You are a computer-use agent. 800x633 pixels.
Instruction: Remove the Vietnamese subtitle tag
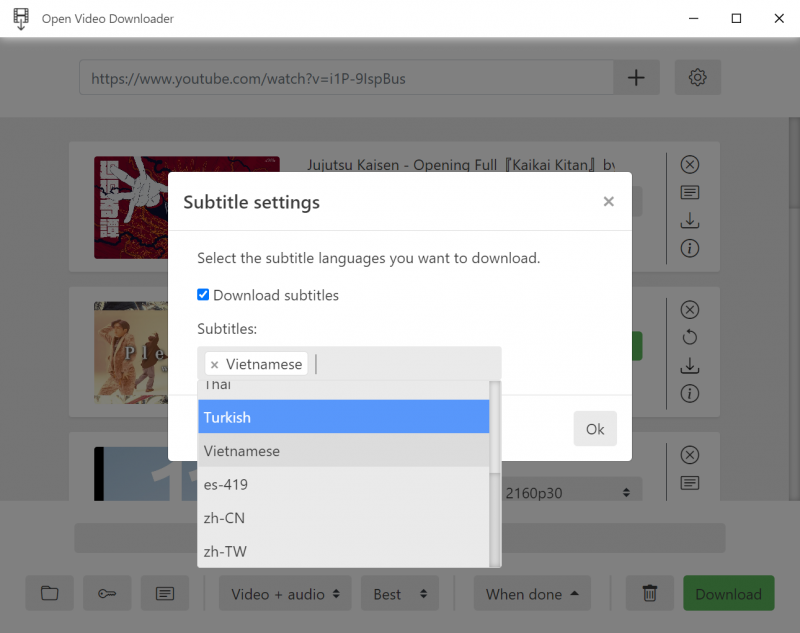(x=215, y=364)
